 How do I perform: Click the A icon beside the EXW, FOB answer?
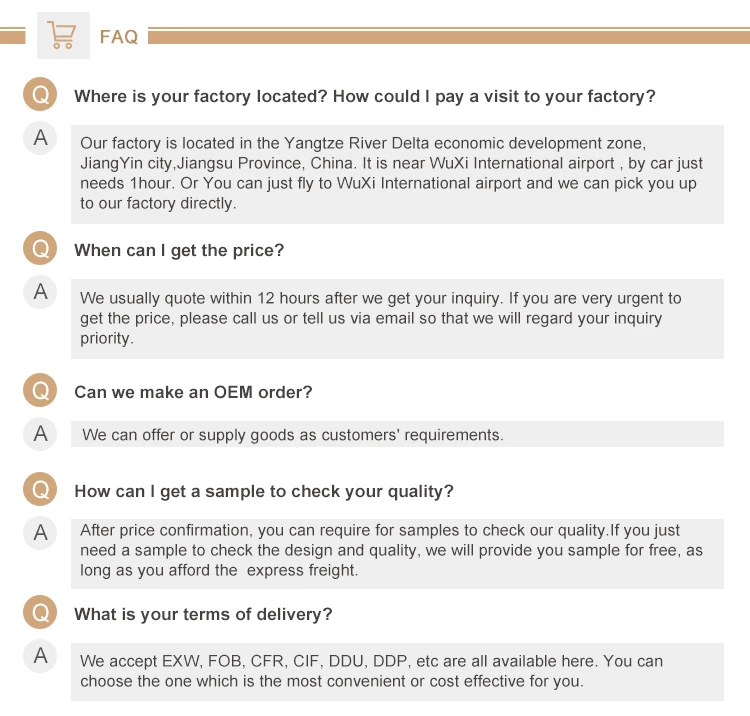pyautogui.click(x=40, y=656)
